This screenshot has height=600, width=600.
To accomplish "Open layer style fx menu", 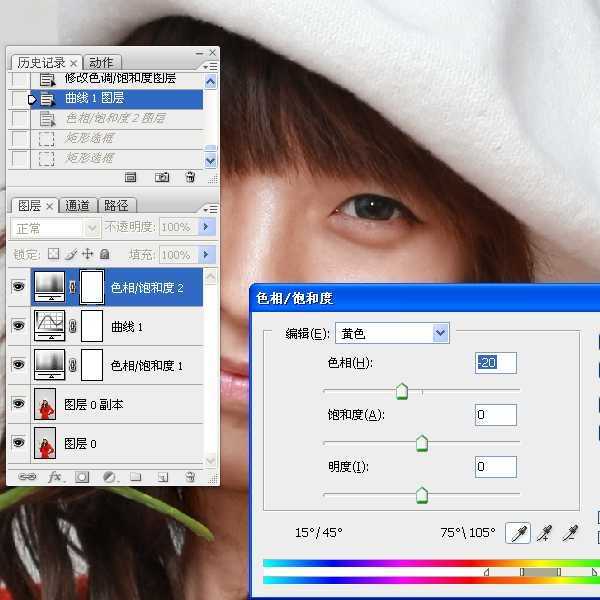I will (x=55, y=477).
